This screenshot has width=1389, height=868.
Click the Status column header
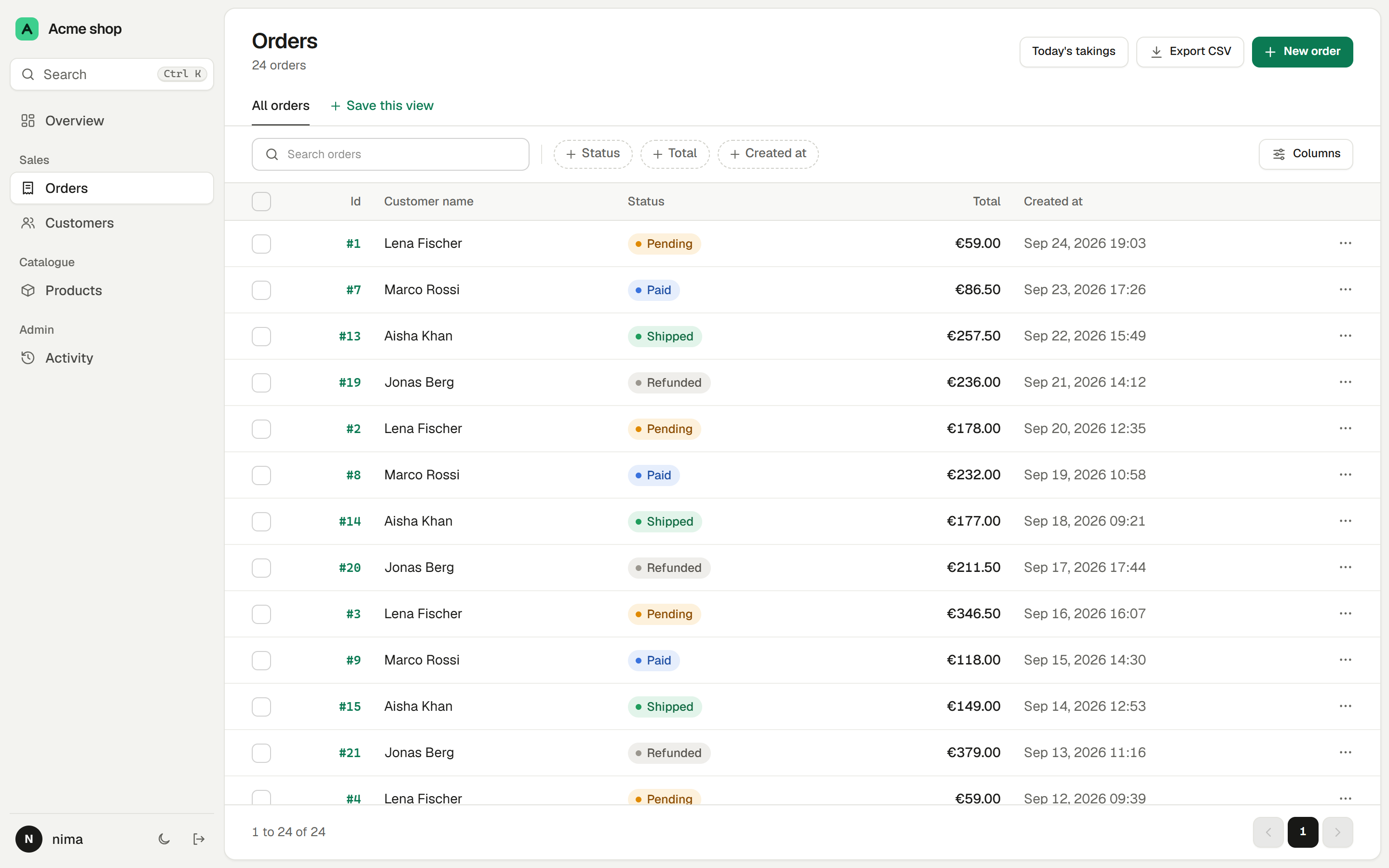(646, 202)
